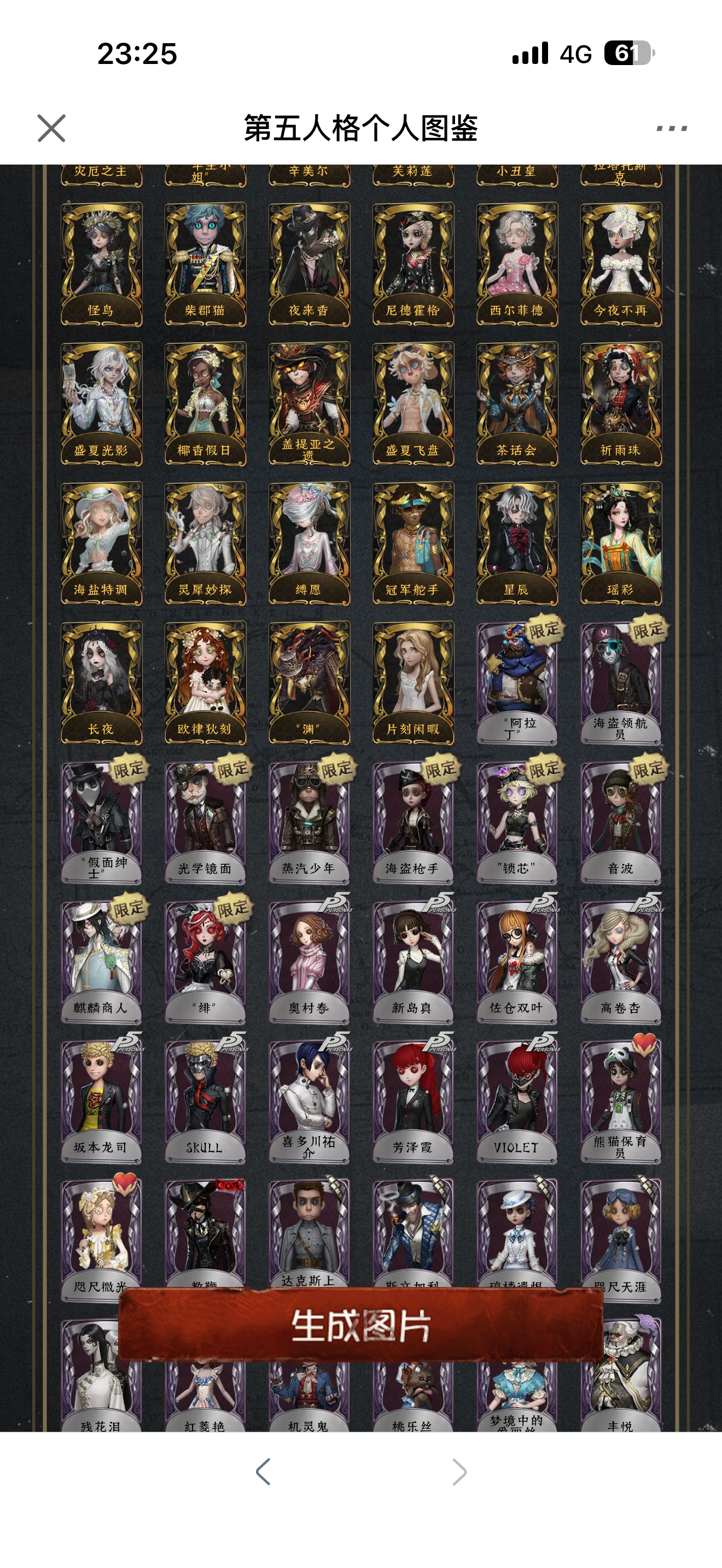The image size is (722, 1568).
Task: Choose the 麒麟商人 limited skin card
Action: click(102, 962)
